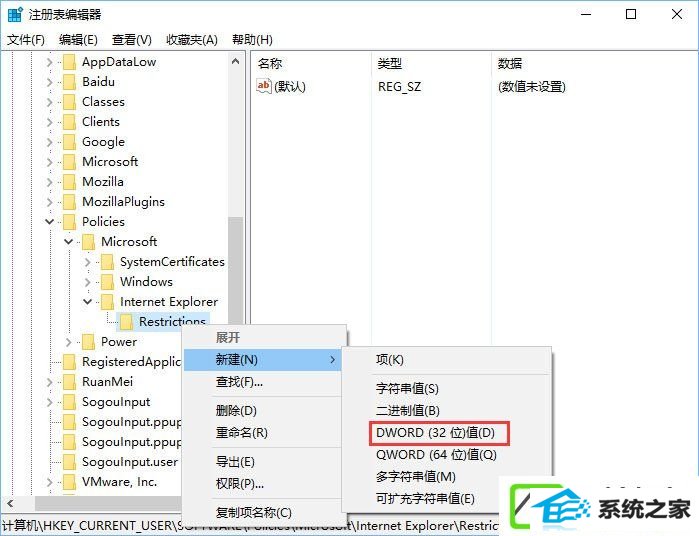
Task: Open the 编辑(E) menu
Action: (78, 40)
